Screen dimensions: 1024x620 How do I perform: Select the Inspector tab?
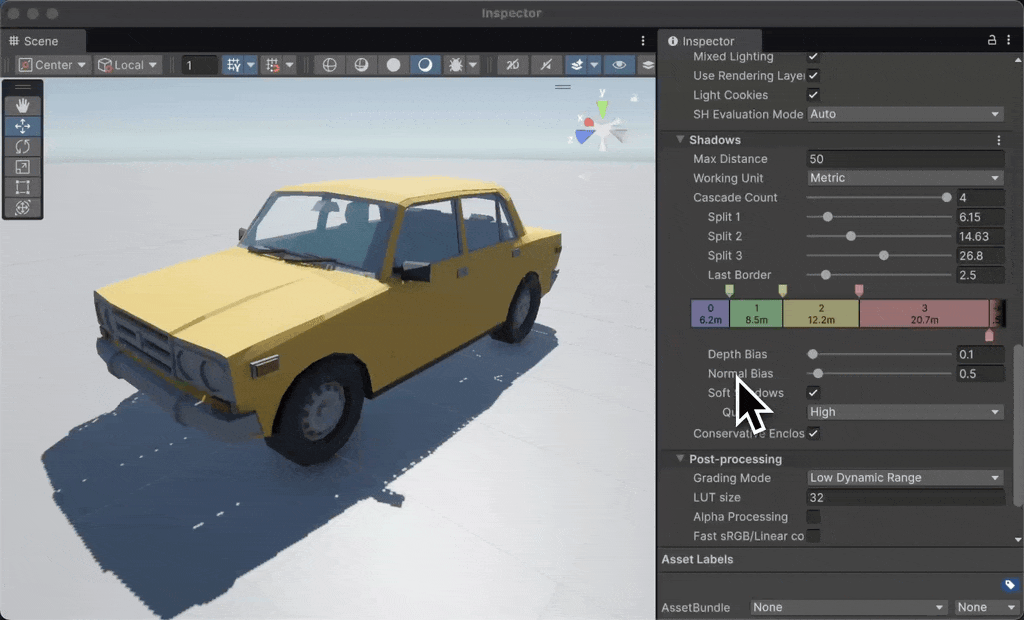708,41
